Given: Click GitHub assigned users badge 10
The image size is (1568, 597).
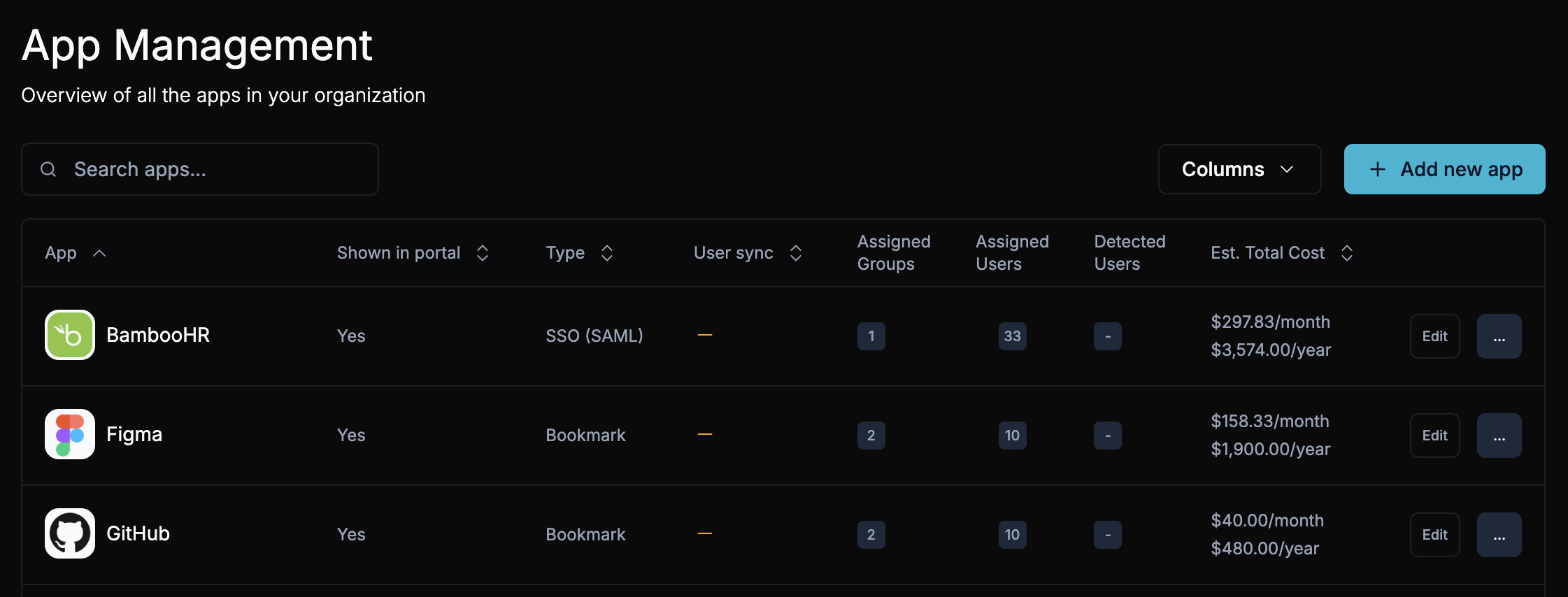Looking at the screenshot, I should pyautogui.click(x=1013, y=535).
